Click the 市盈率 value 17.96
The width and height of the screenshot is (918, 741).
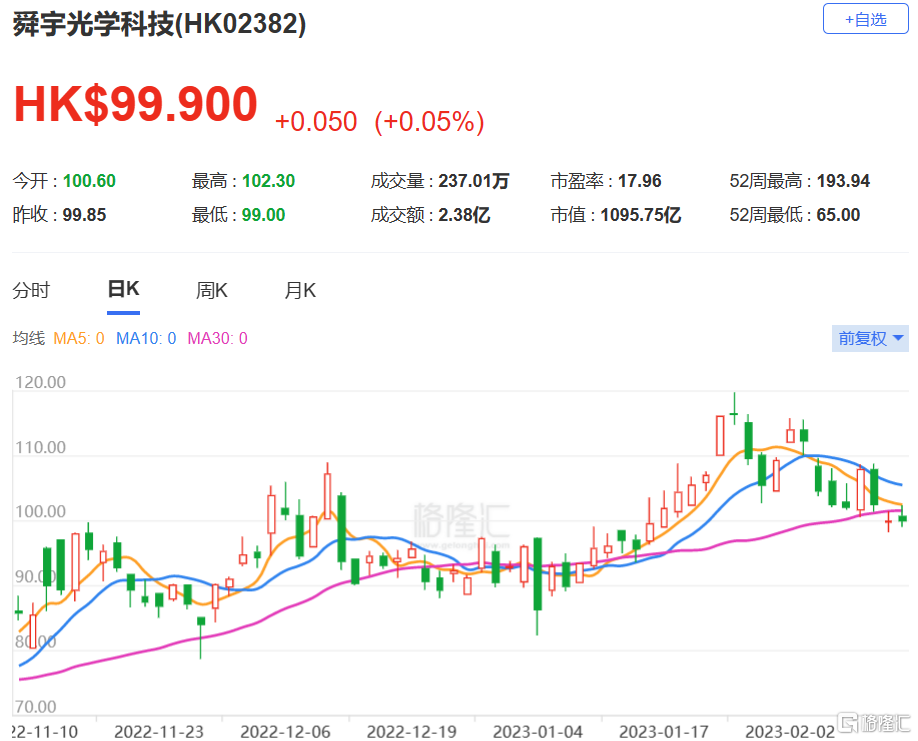click(639, 181)
